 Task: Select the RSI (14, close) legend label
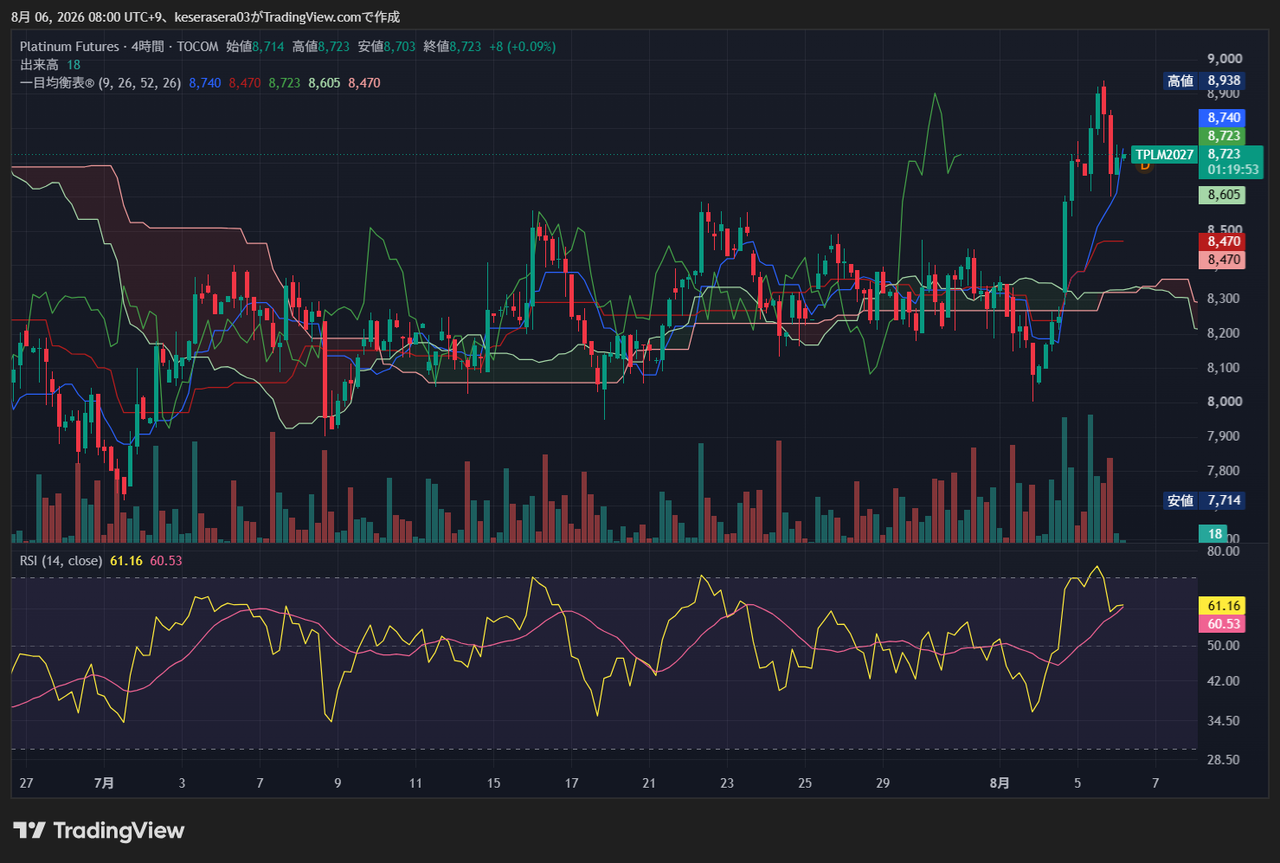pyautogui.click(x=61, y=561)
